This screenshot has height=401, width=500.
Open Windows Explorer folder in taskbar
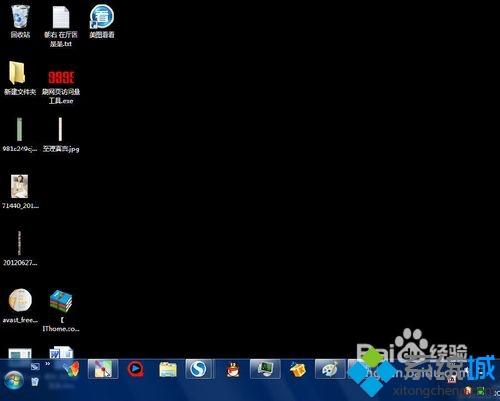click(x=168, y=369)
